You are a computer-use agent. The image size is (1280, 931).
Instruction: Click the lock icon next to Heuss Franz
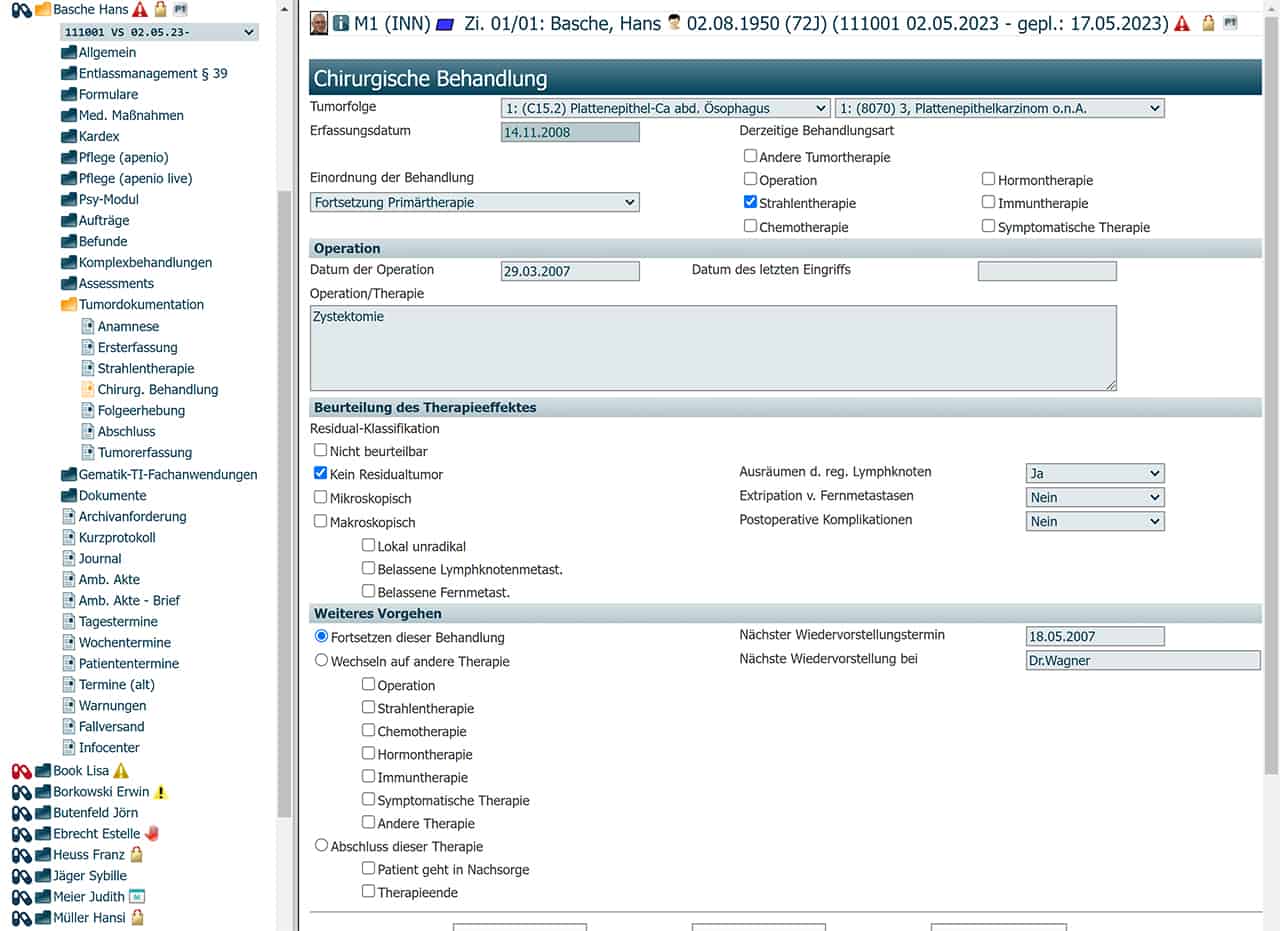[x=137, y=854]
